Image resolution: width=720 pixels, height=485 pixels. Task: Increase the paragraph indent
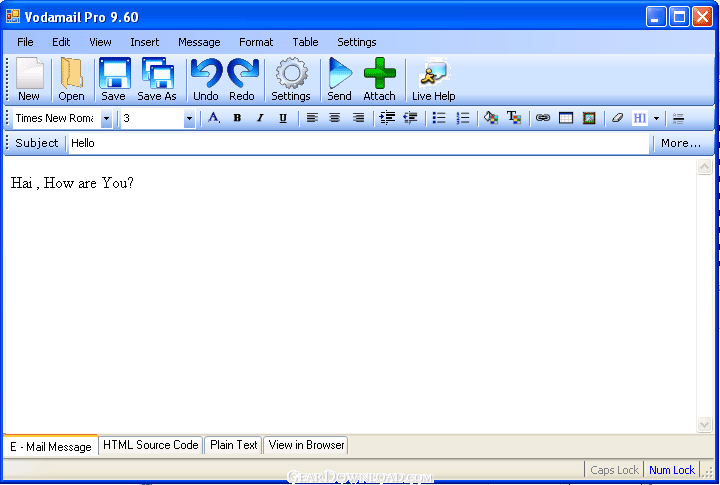[387, 118]
